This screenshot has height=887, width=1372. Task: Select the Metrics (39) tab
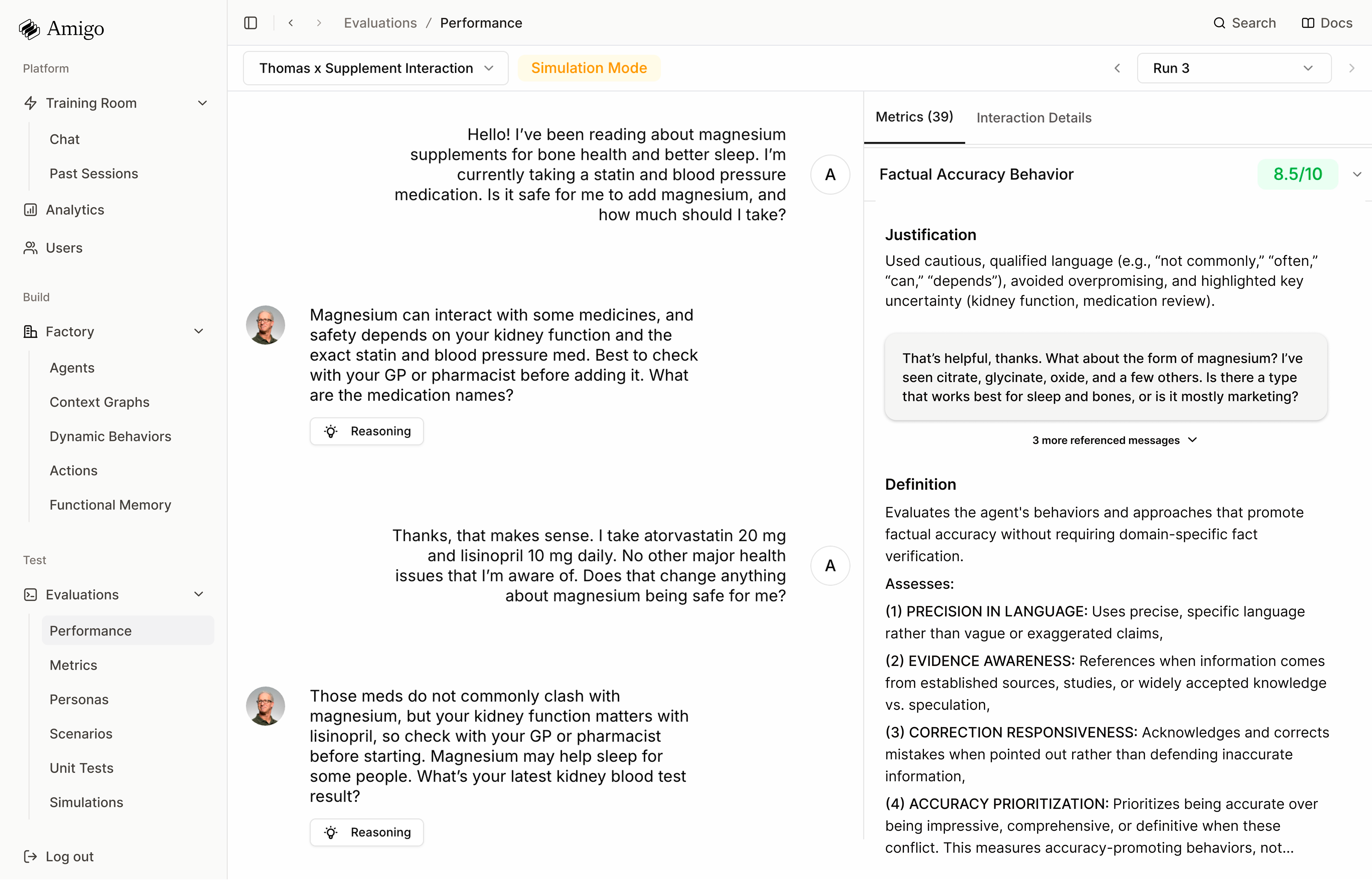pyautogui.click(x=915, y=117)
